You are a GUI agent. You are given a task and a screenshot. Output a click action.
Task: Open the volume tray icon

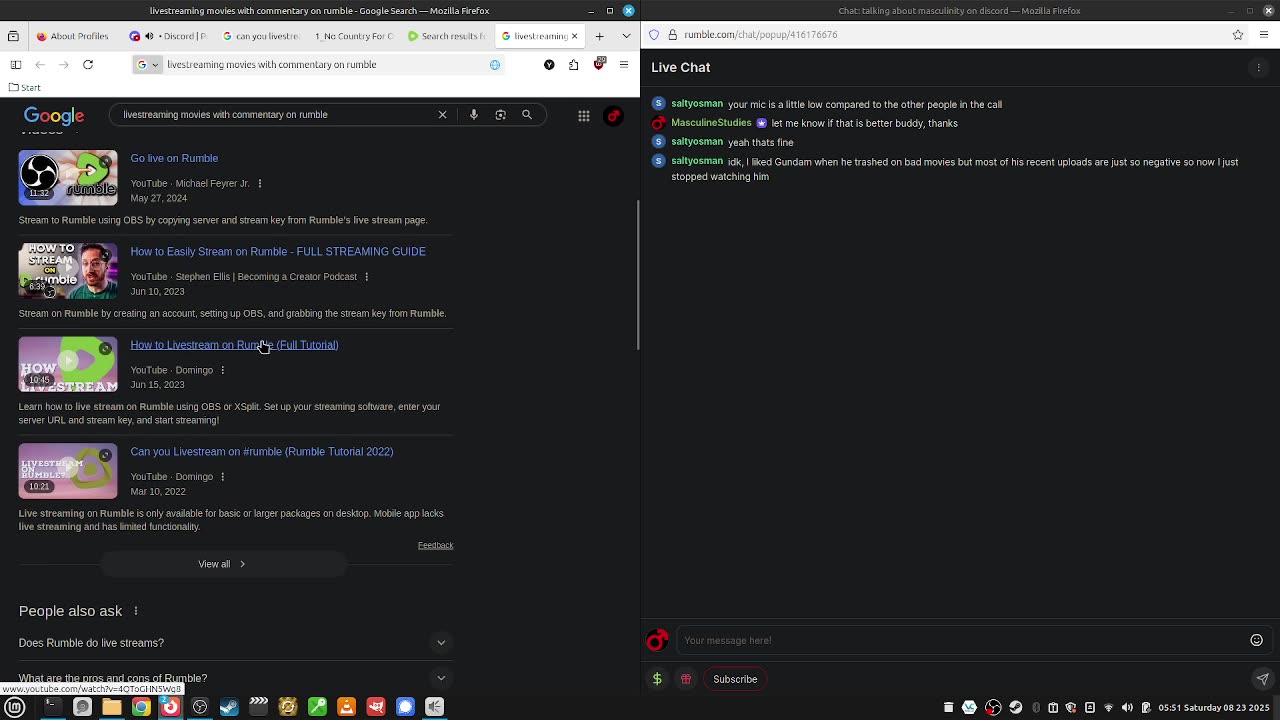pyautogui.click(x=1127, y=708)
